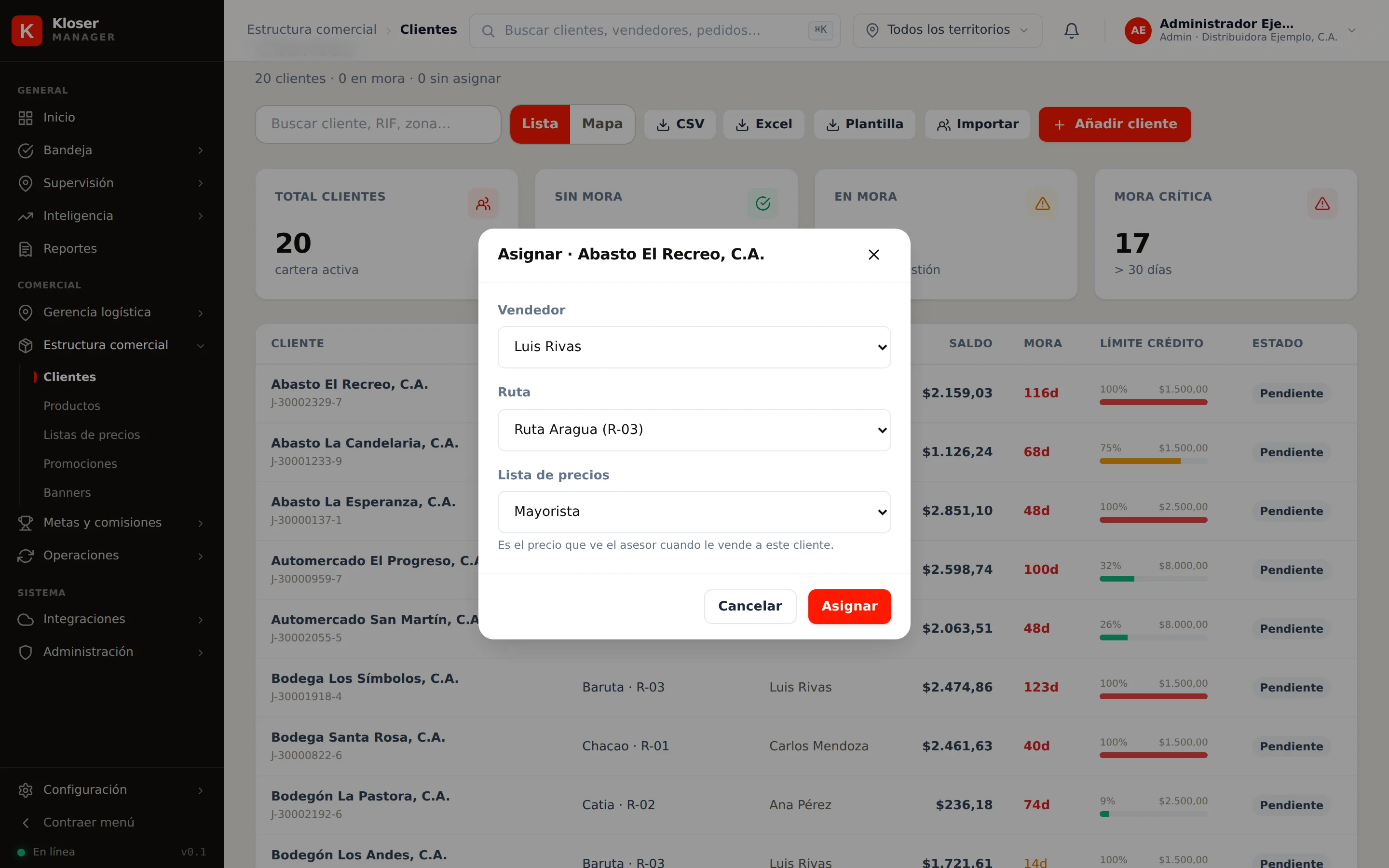Open Promociones submenu item
This screenshot has width=1389, height=868.
tap(81, 464)
